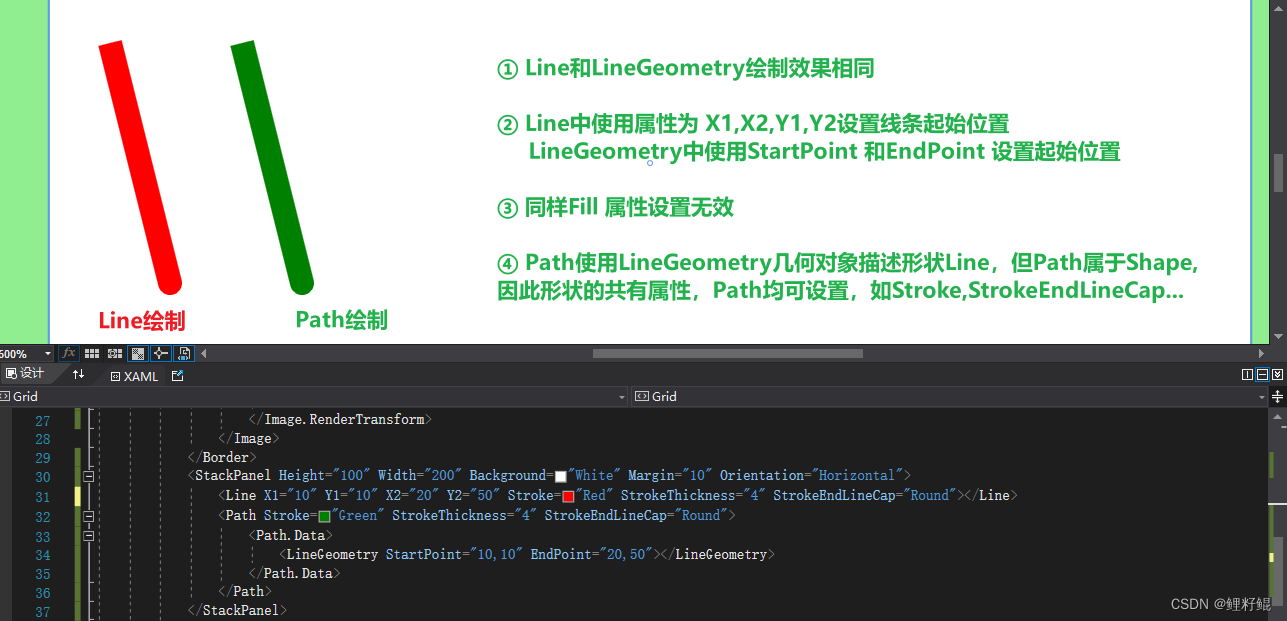Open the left Grid breadcrumb dropdown
1287x621 pixels.
pyautogui.click(x=622, y=396)
